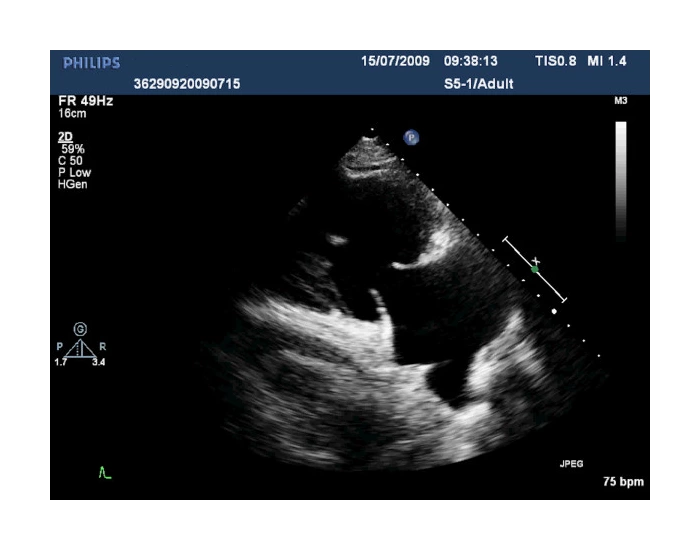The image size is (700, 550).
Task: Click the C 50 compression value
Action: tap(70, 161)
